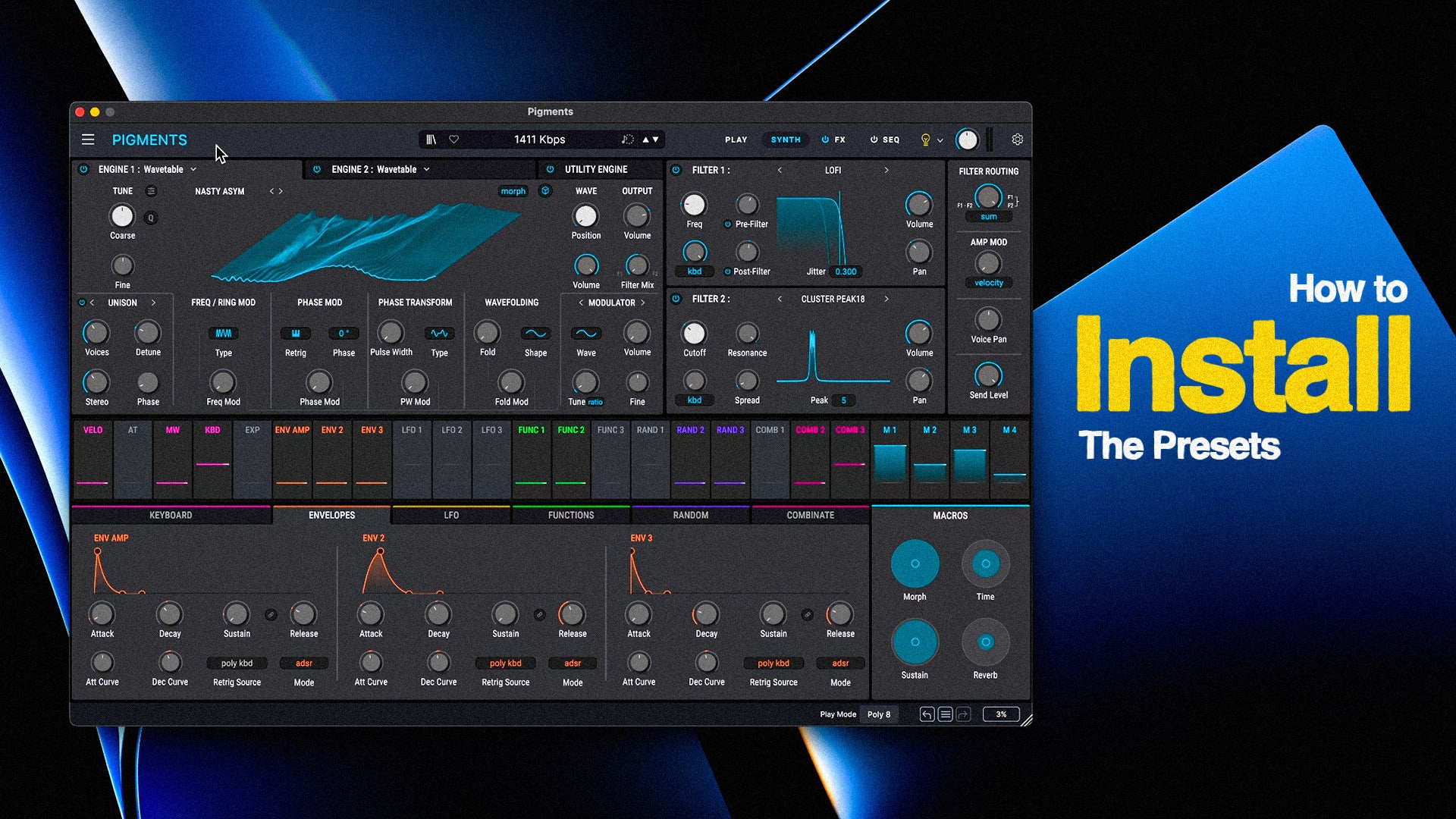Switch to the LFO tab
Viewport: 1456px width, 819px height.
coord(451,515)
